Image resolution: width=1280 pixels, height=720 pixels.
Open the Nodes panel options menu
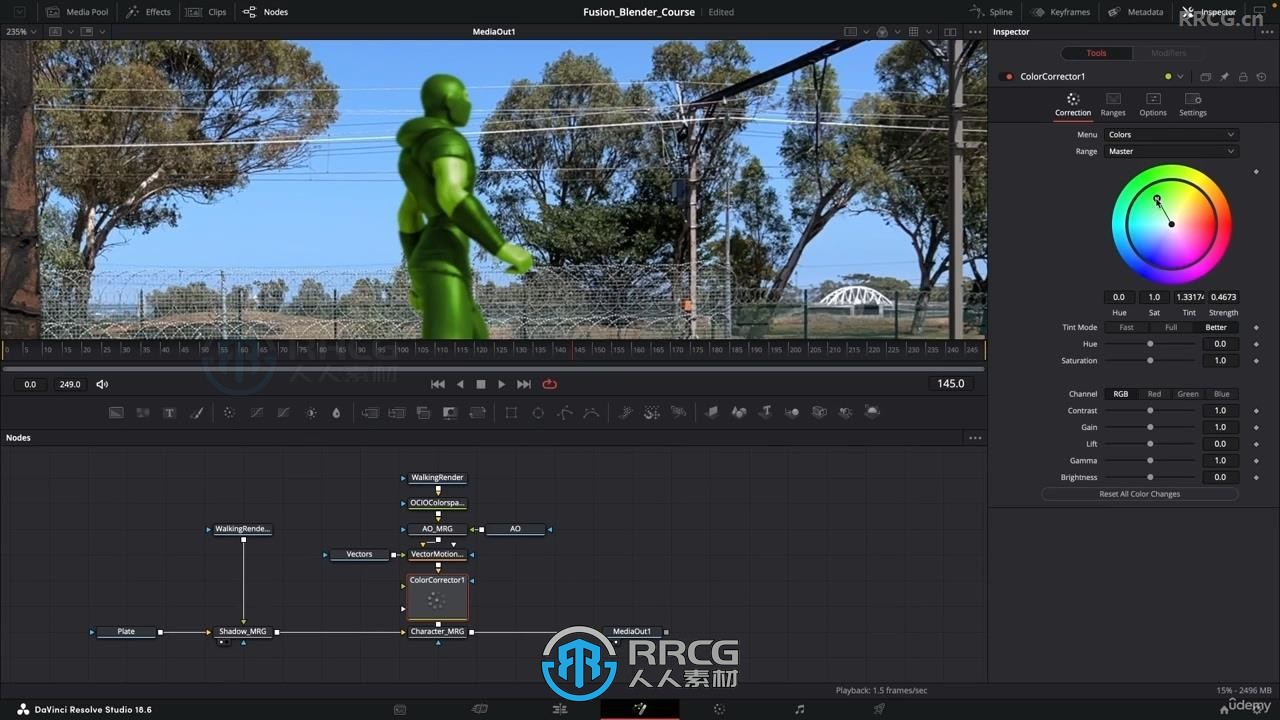click(x=975, y=438)
